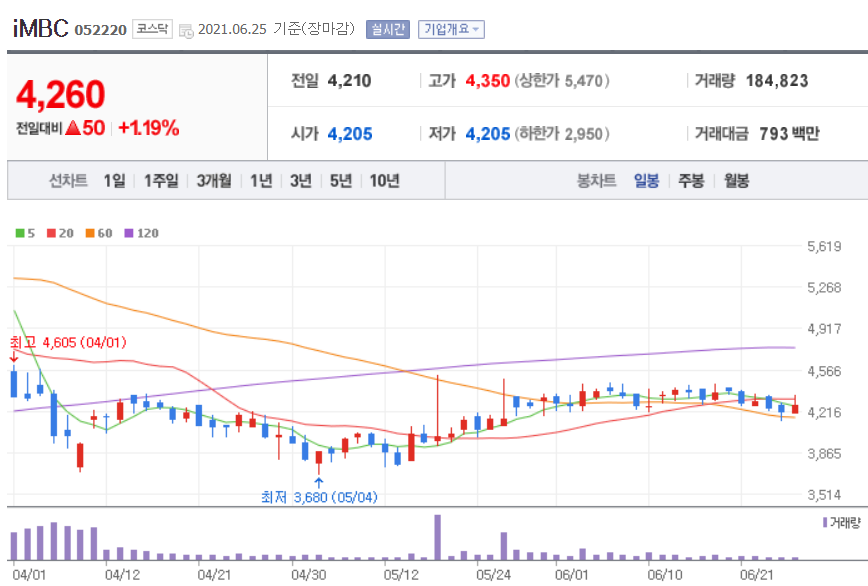The image size is (868, 586).
Task: Click the 거래량 value 184,823
Action: [x=777, y=81]
